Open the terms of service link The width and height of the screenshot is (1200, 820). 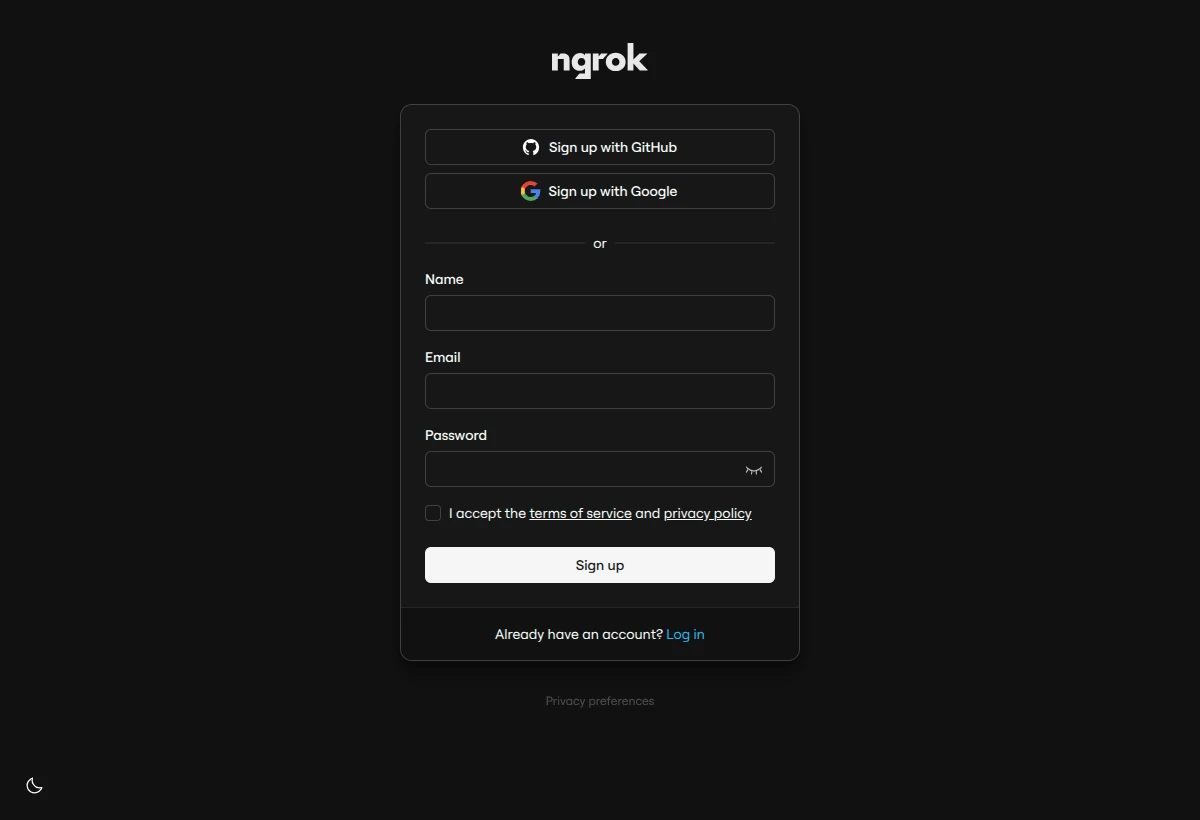pyautogui.click(x=580, y=513)
